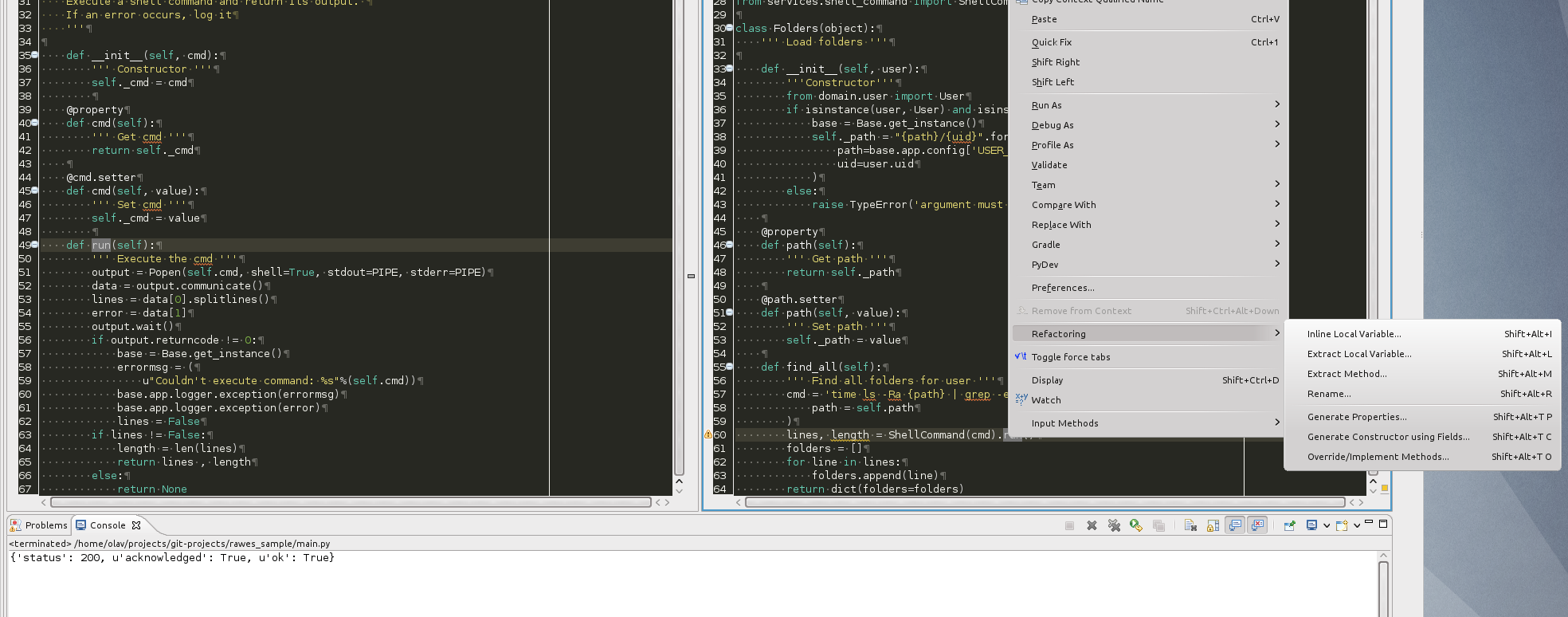Image resolution: width=1568 pixels, height=617 pixels.
Task: Remove the launch with the single X icon
Action: (x=1092, y=525)
